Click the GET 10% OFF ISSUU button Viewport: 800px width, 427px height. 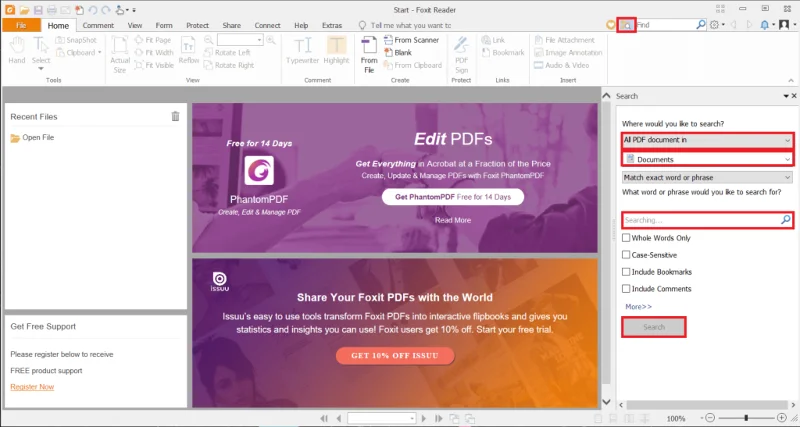coord(395,356)
